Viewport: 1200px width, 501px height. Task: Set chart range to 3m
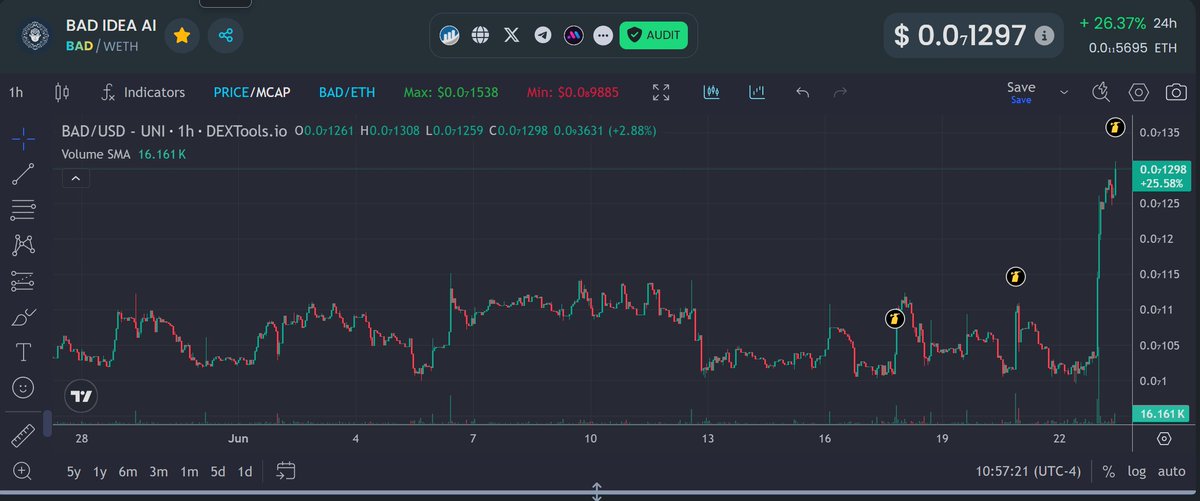click(158, 471)
